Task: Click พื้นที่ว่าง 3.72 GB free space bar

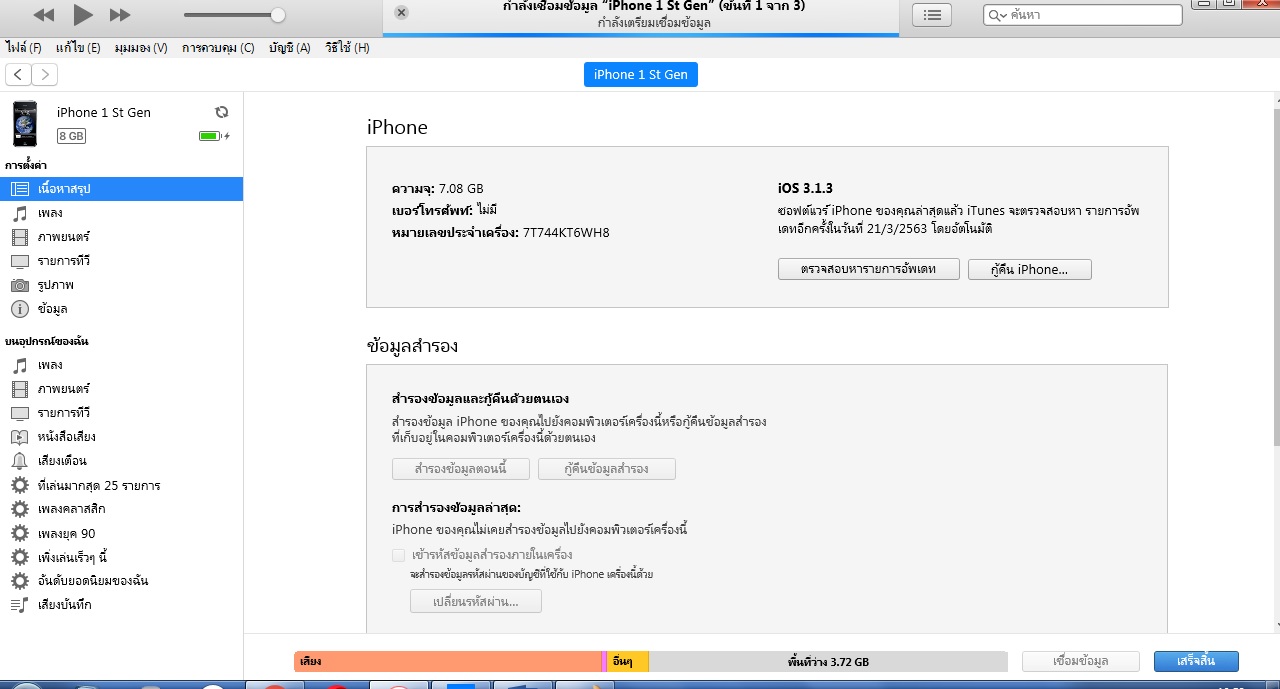Action: point(828,661)
